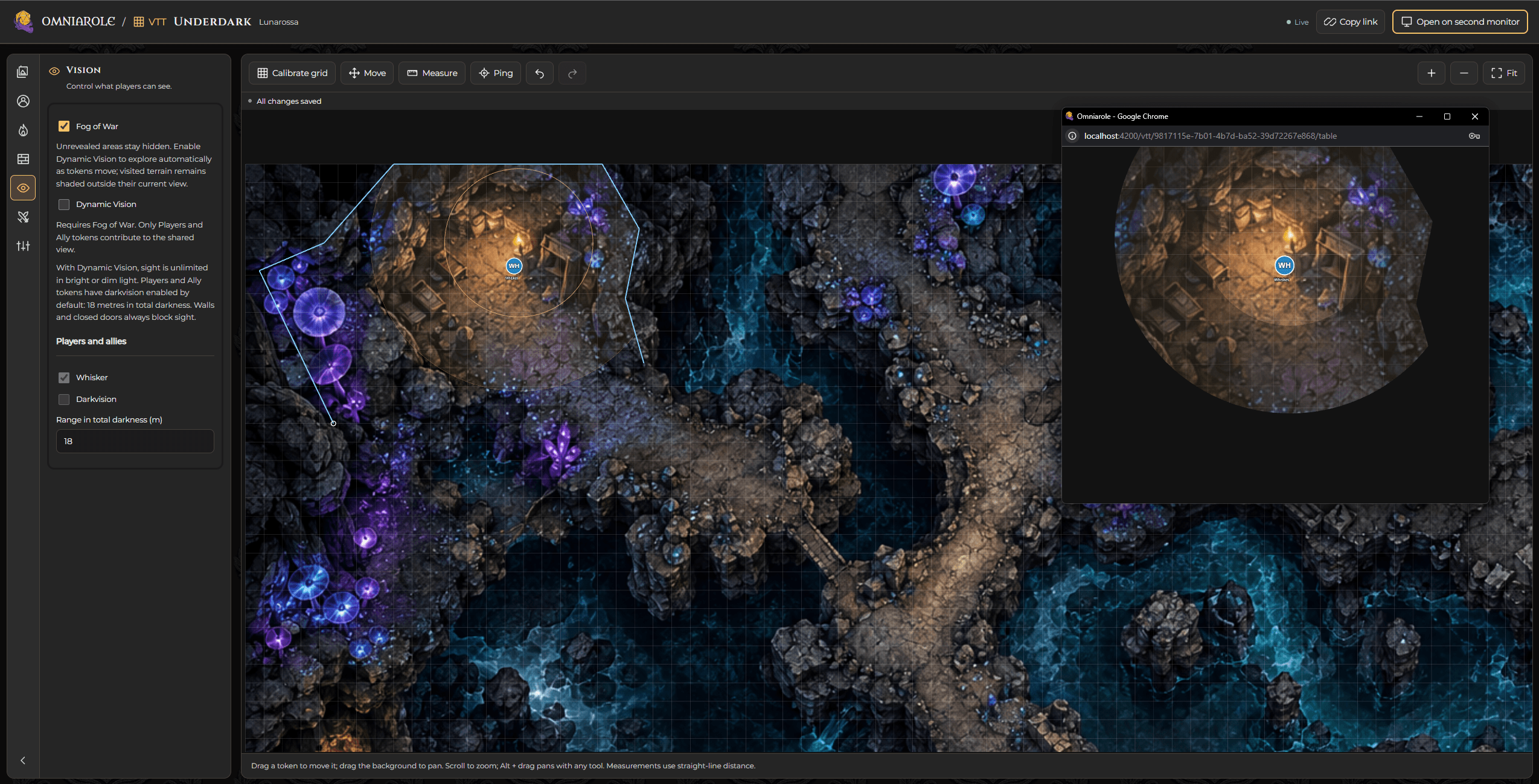1539x784 pixels.
Task: Click the WH token in Chrome popup window
Action: tap(1284, 265)
